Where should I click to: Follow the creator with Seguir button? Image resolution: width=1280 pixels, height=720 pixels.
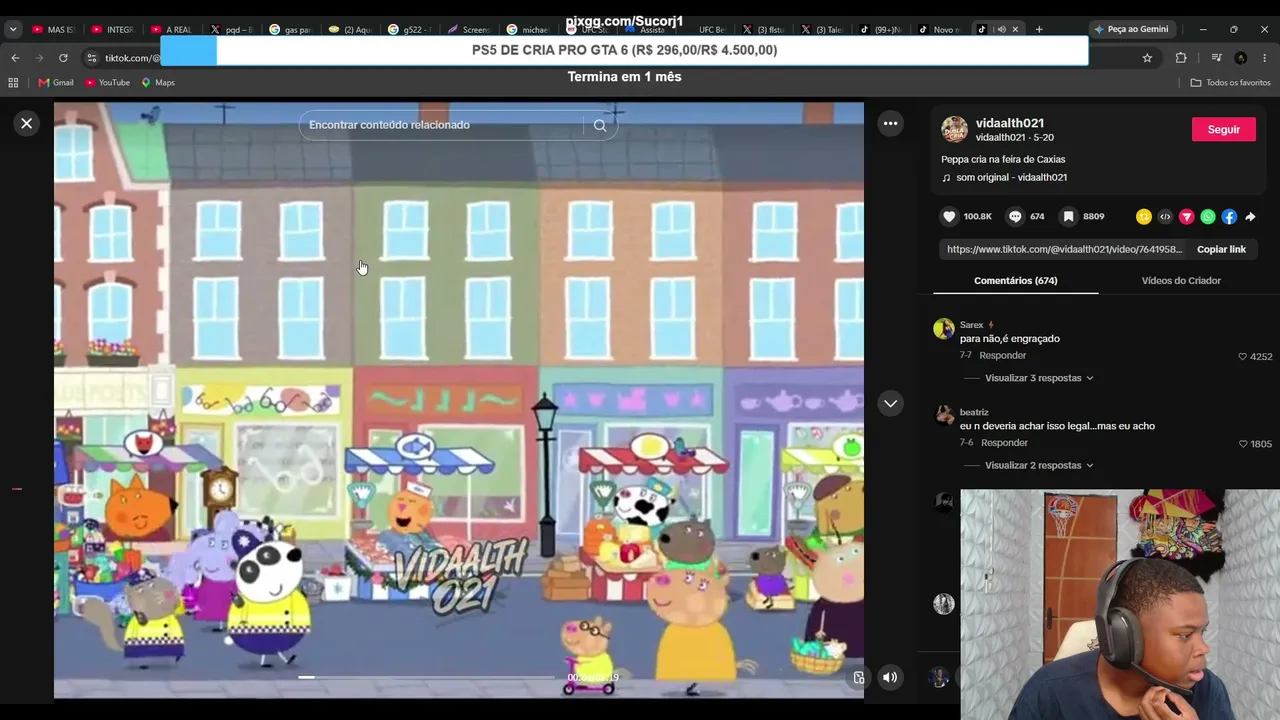pos(1224,129)
